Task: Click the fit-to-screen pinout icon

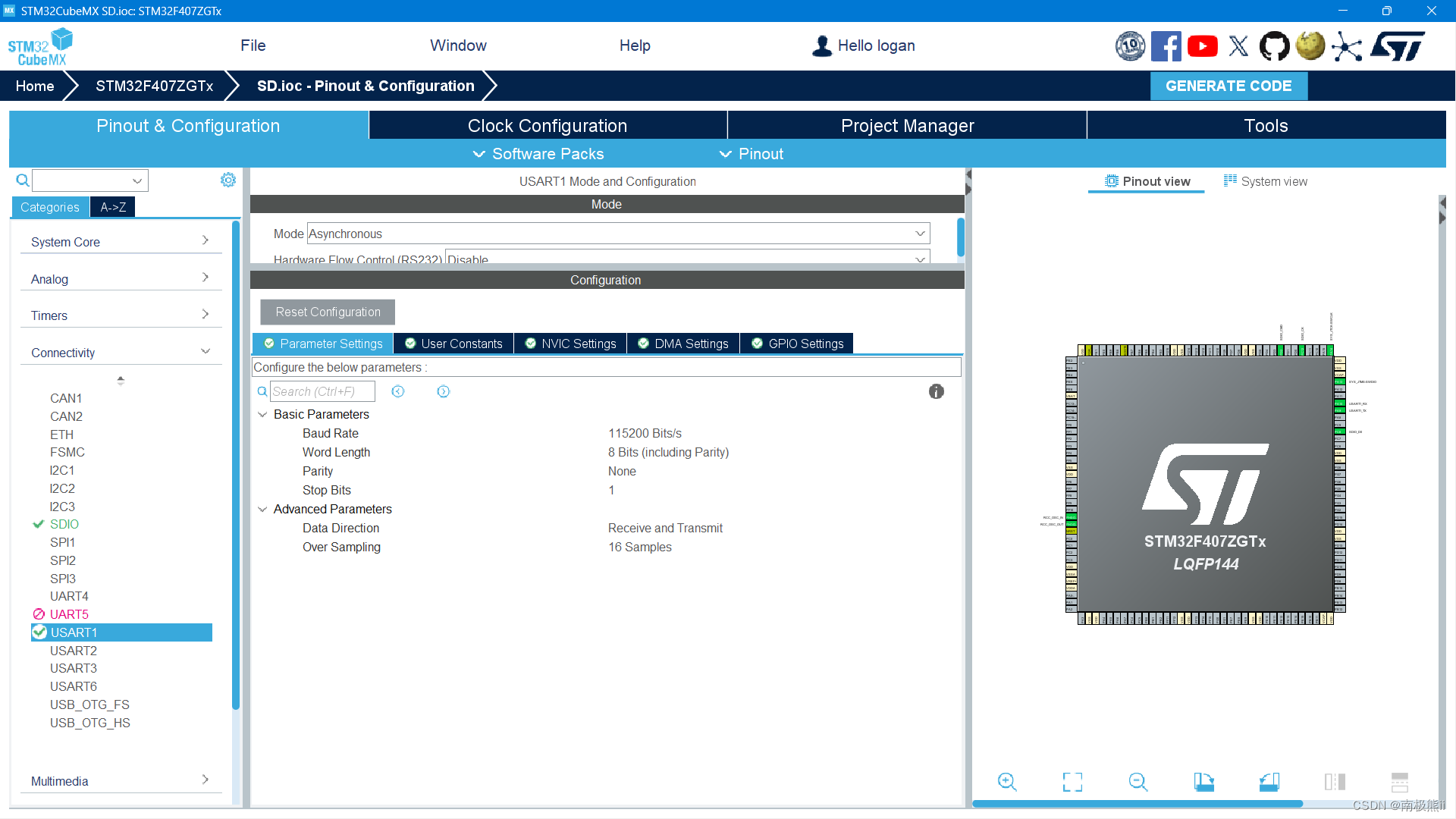Action: pos(1072,782)
